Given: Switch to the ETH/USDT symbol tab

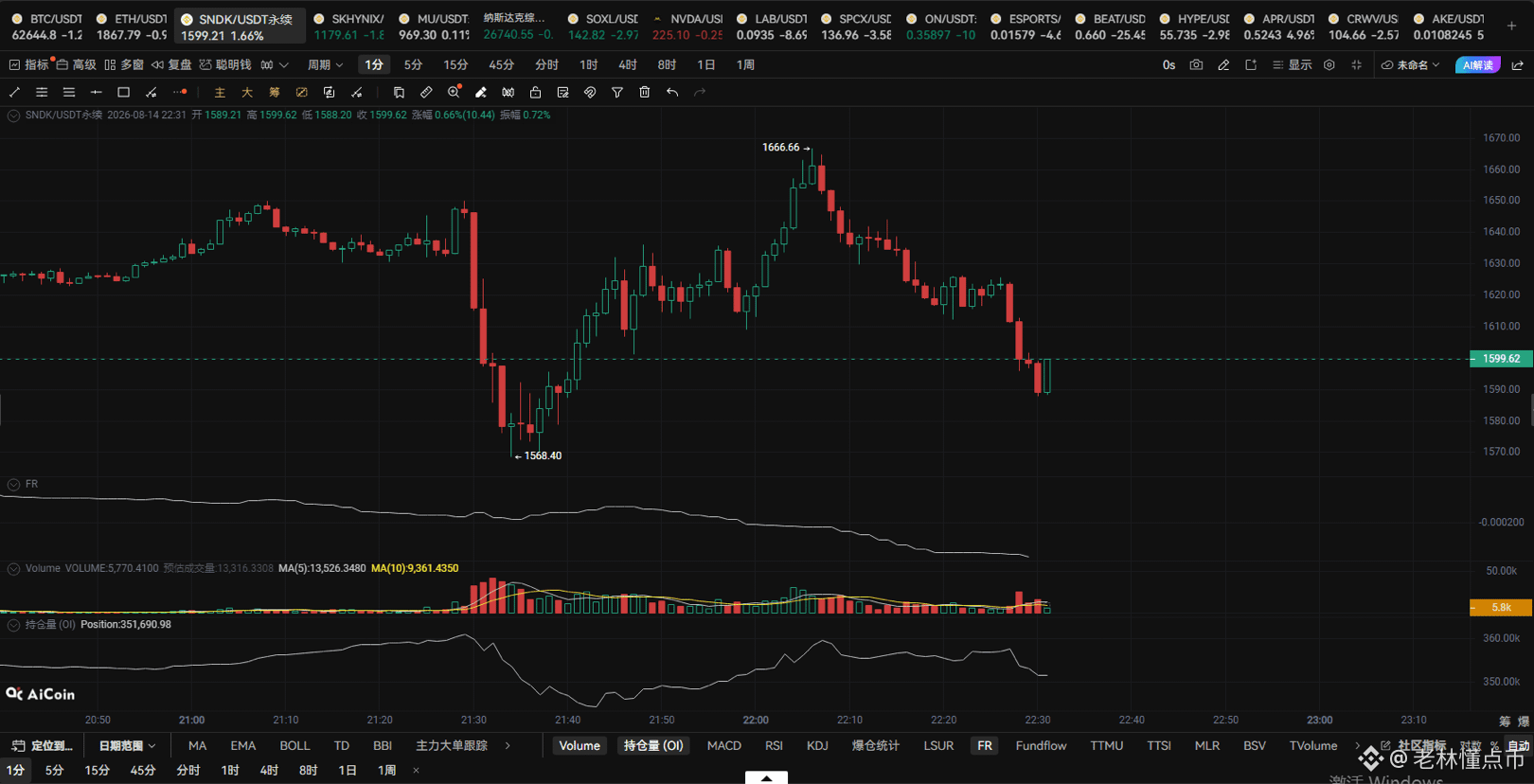Looking at the screenshot, I should (132, 27).
